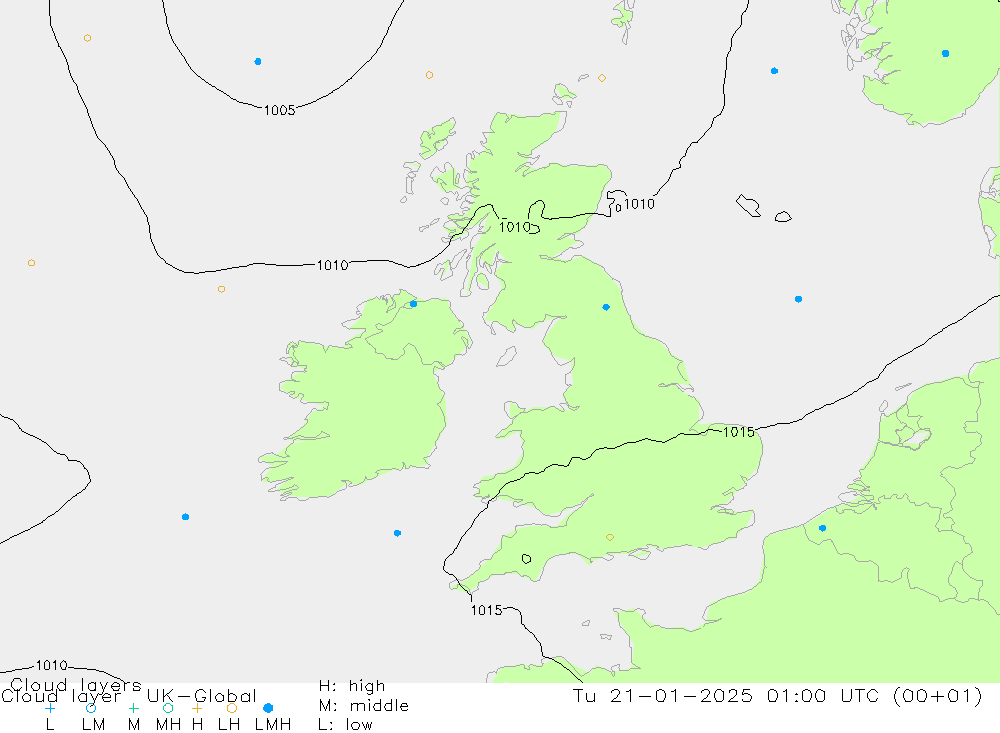Viewport: 1000px width, 733px height.
Task: Click the orange circle LH legend symbol
Action: pos(232,708)
